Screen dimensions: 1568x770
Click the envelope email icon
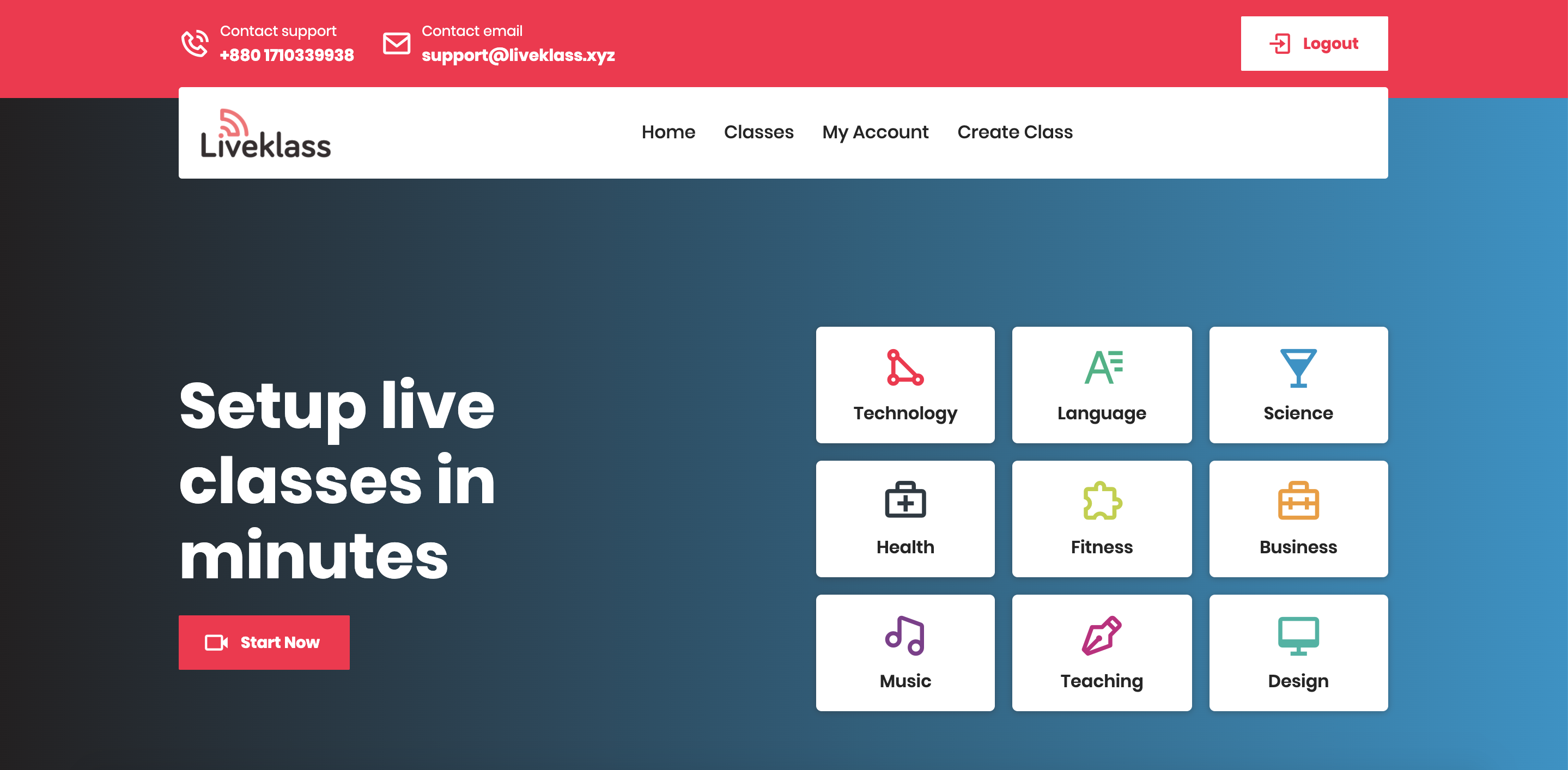(x=396, y=43)
